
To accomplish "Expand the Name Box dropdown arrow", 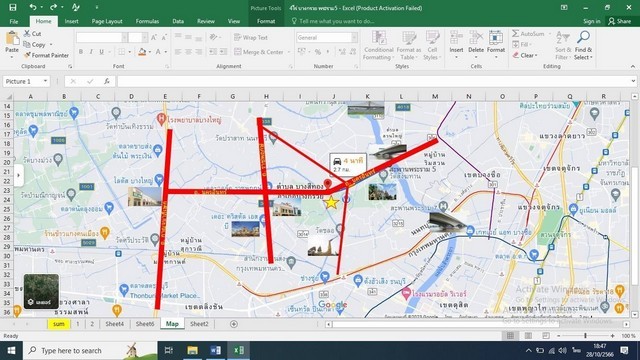I will coord(45,81).
